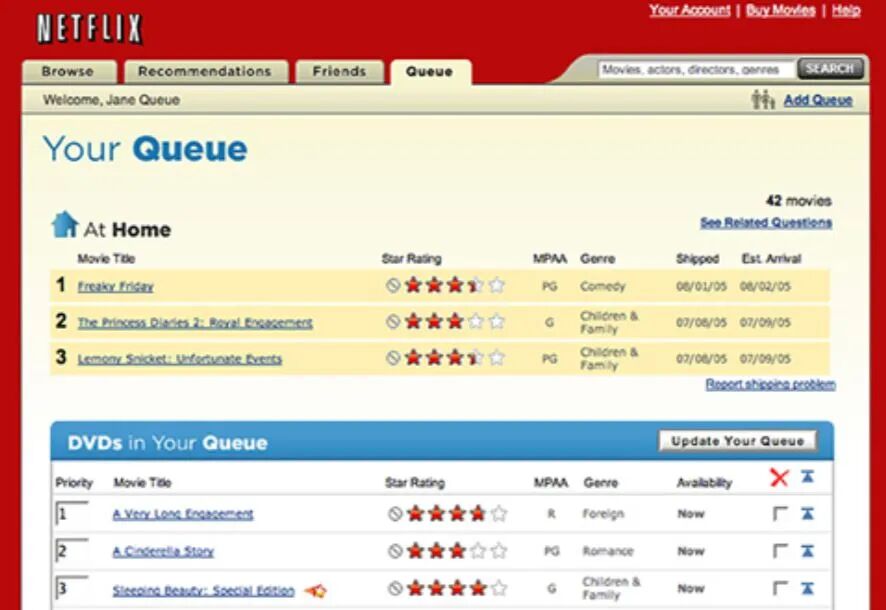The height and width of the screenshot is (610, 886).
Task: Check remove box for A Cinderella Story
Action: click(x=780, y=551)
